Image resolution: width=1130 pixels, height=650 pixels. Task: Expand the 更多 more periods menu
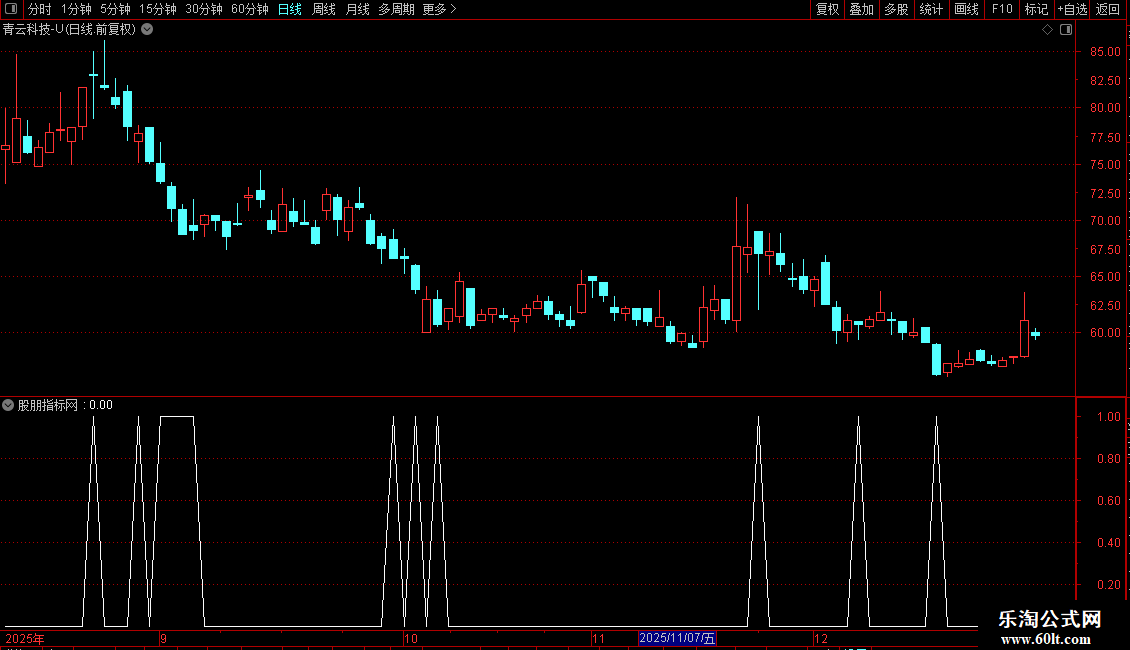point(440,9)
